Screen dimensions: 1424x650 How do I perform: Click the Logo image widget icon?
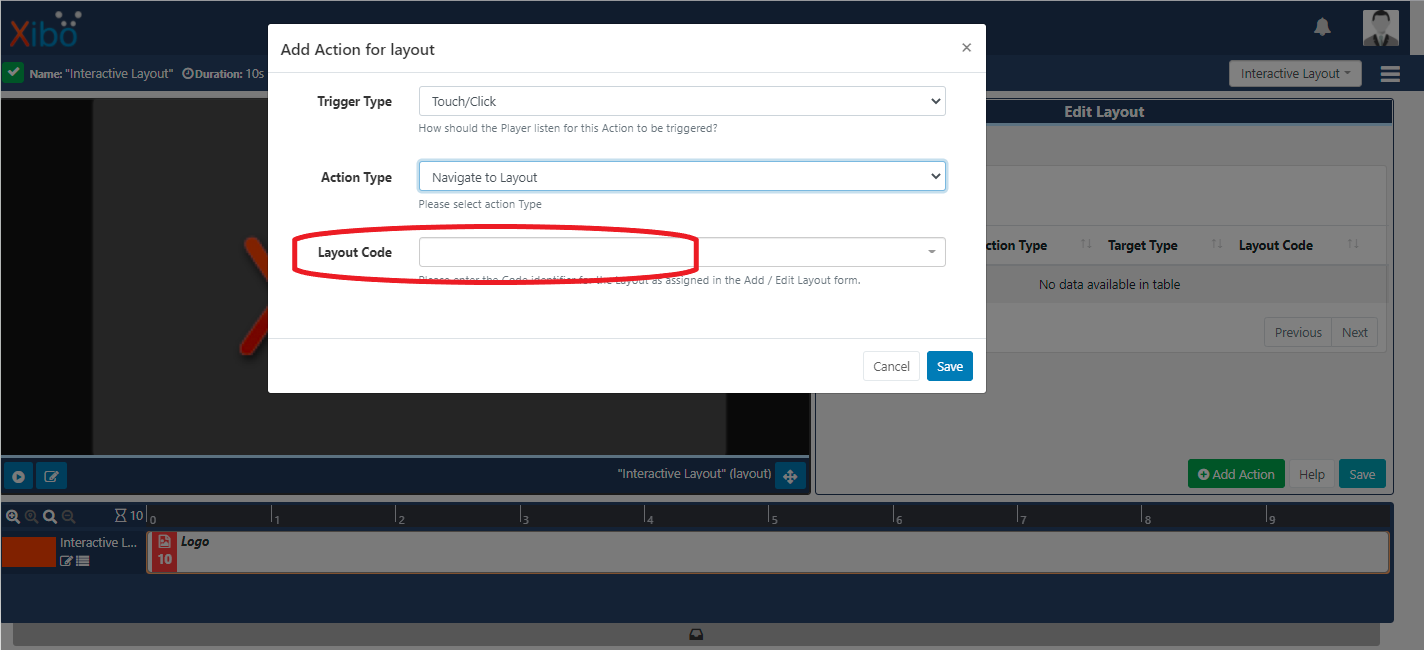click(x=165, y=541)
